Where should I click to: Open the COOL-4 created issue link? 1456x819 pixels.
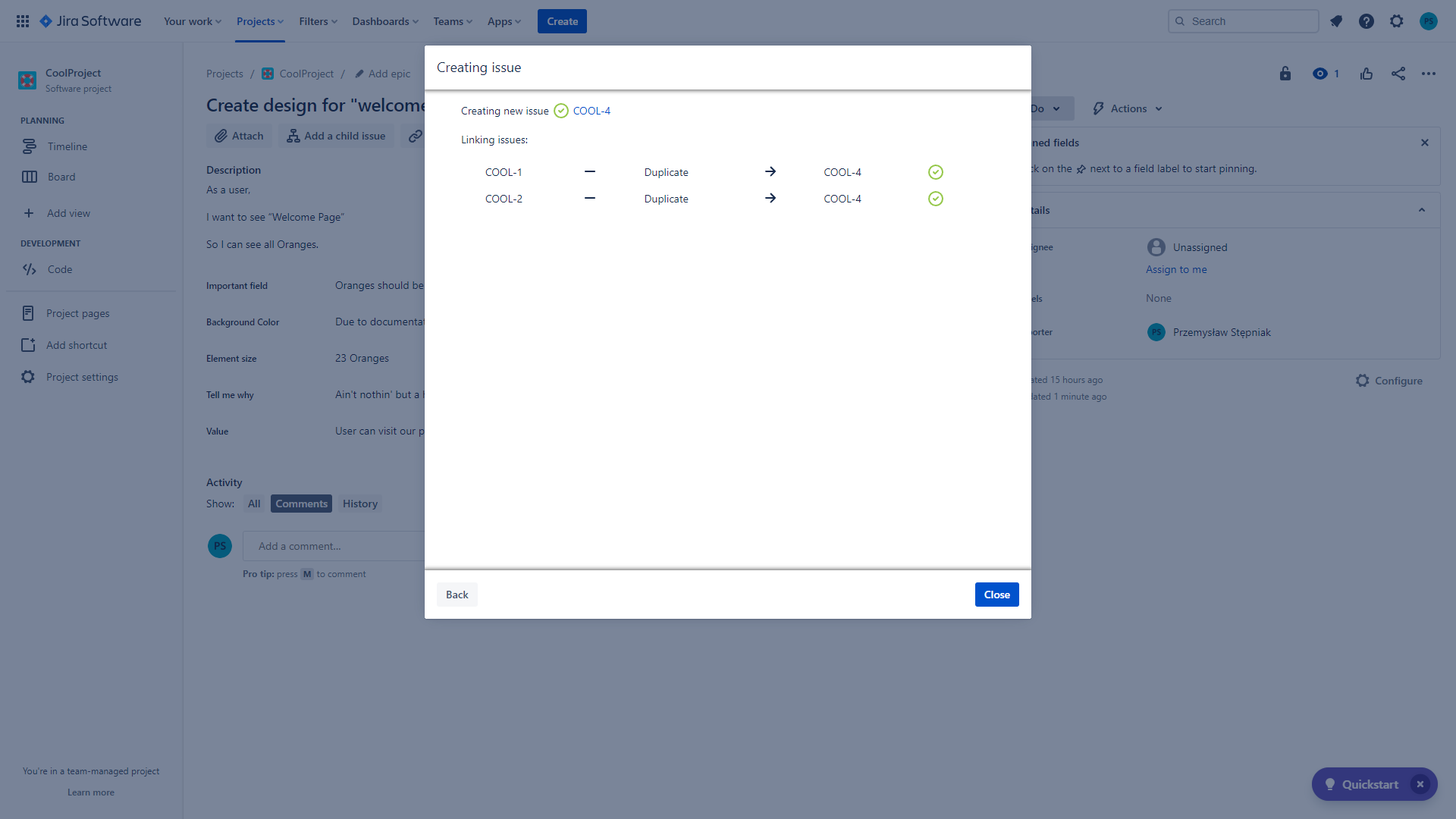coord(591,111)
